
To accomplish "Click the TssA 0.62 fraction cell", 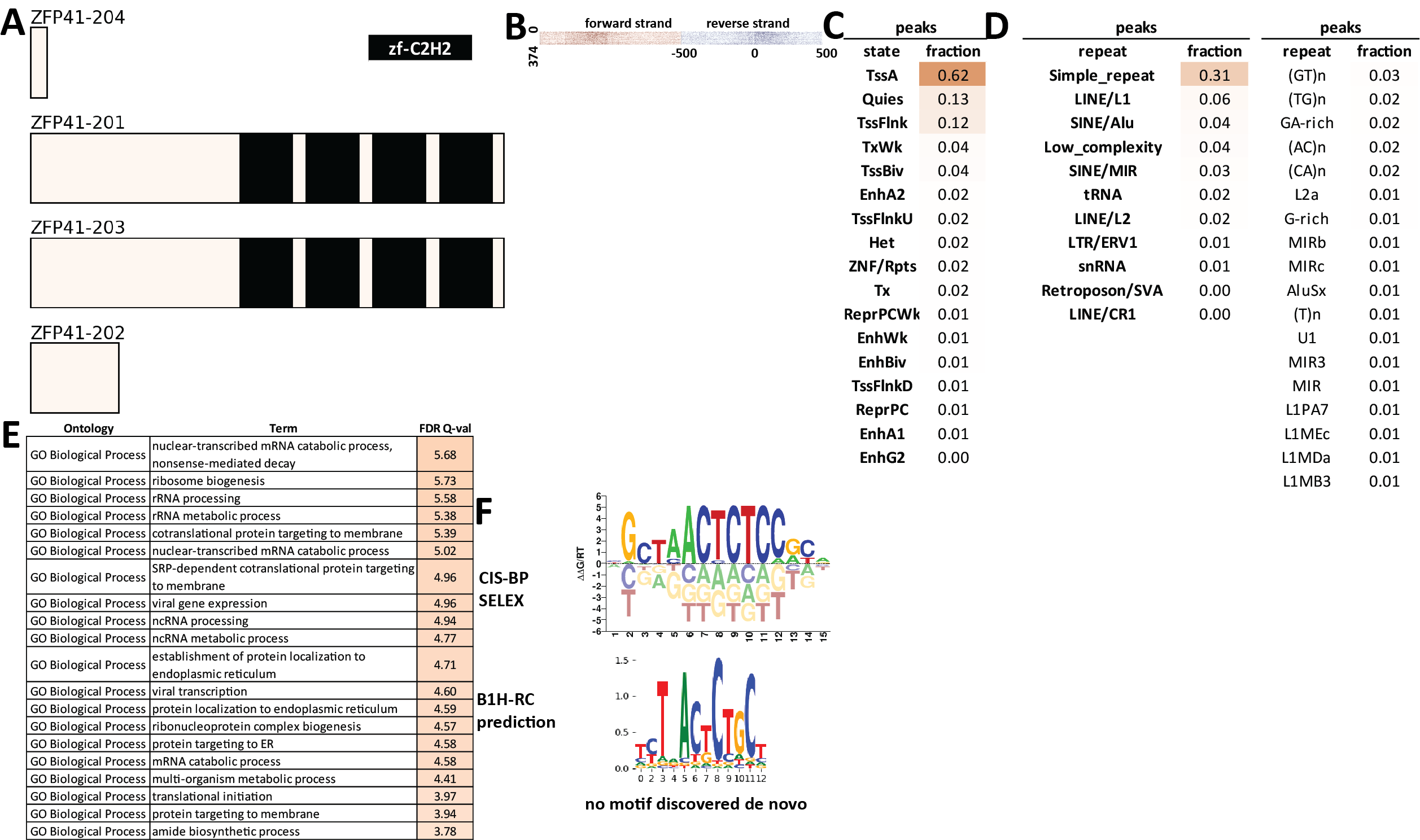I will coord(952,75).
